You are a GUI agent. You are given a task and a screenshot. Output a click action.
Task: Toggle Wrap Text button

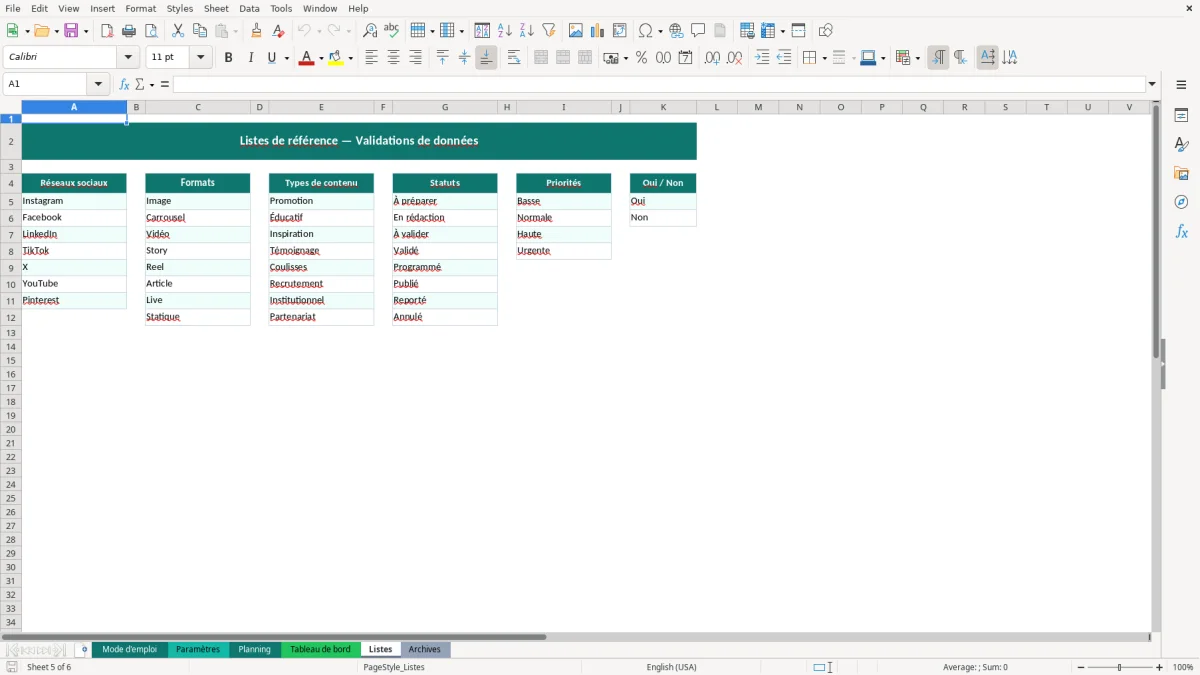[514, 58]
